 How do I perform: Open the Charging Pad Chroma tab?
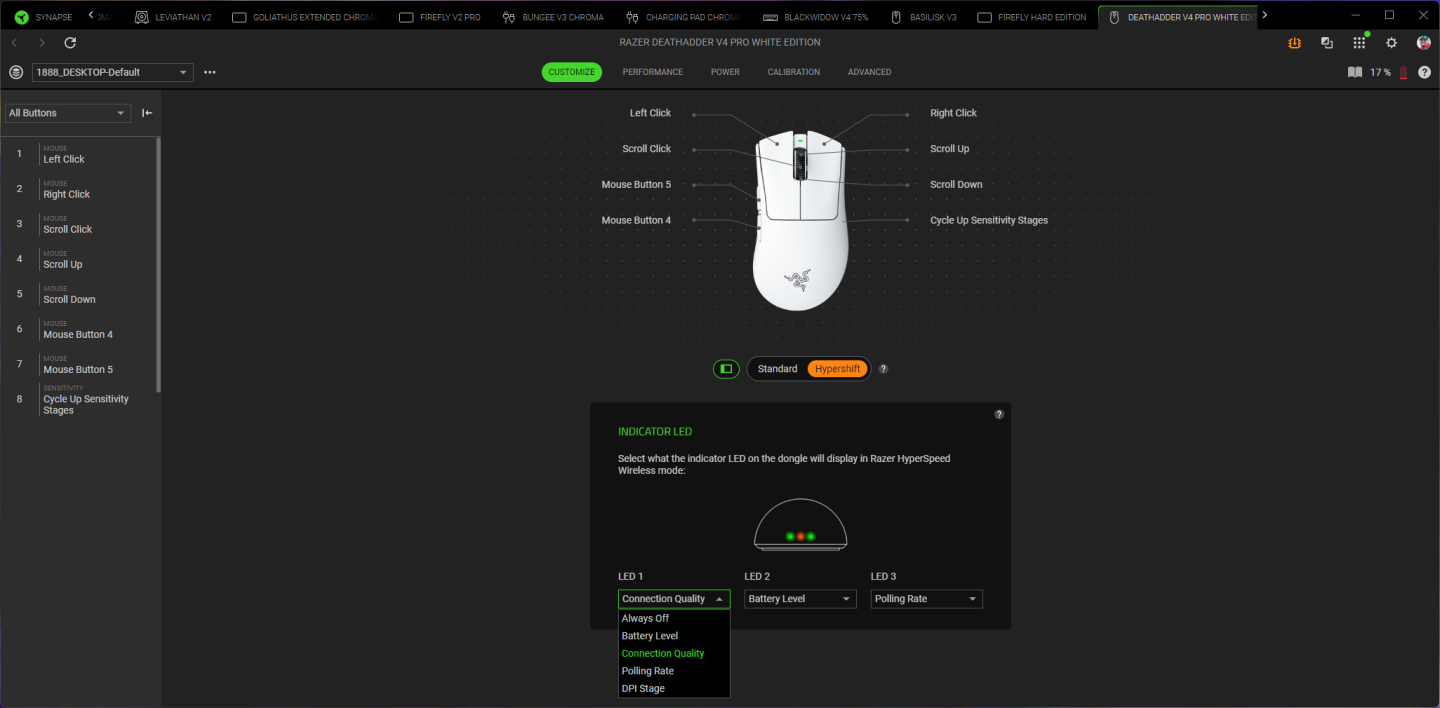click(x=683, y=17)
